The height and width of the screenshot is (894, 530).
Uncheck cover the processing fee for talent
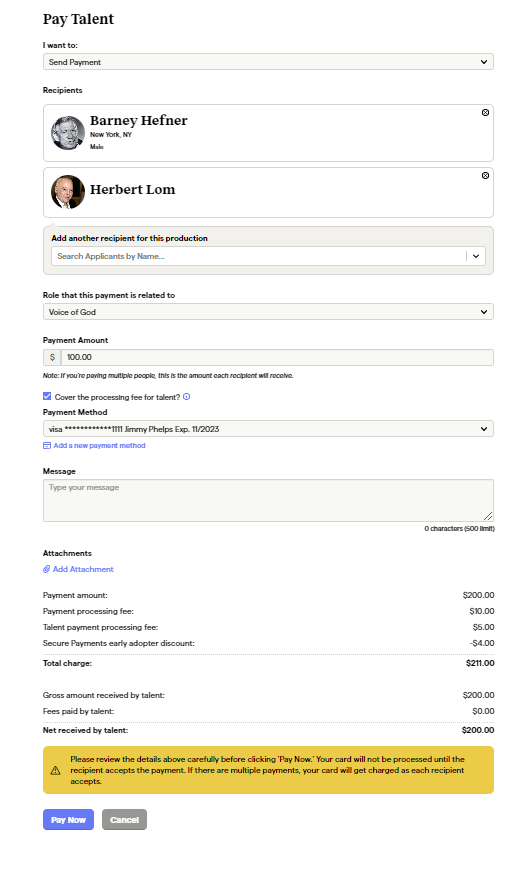(x=47, y=396)
